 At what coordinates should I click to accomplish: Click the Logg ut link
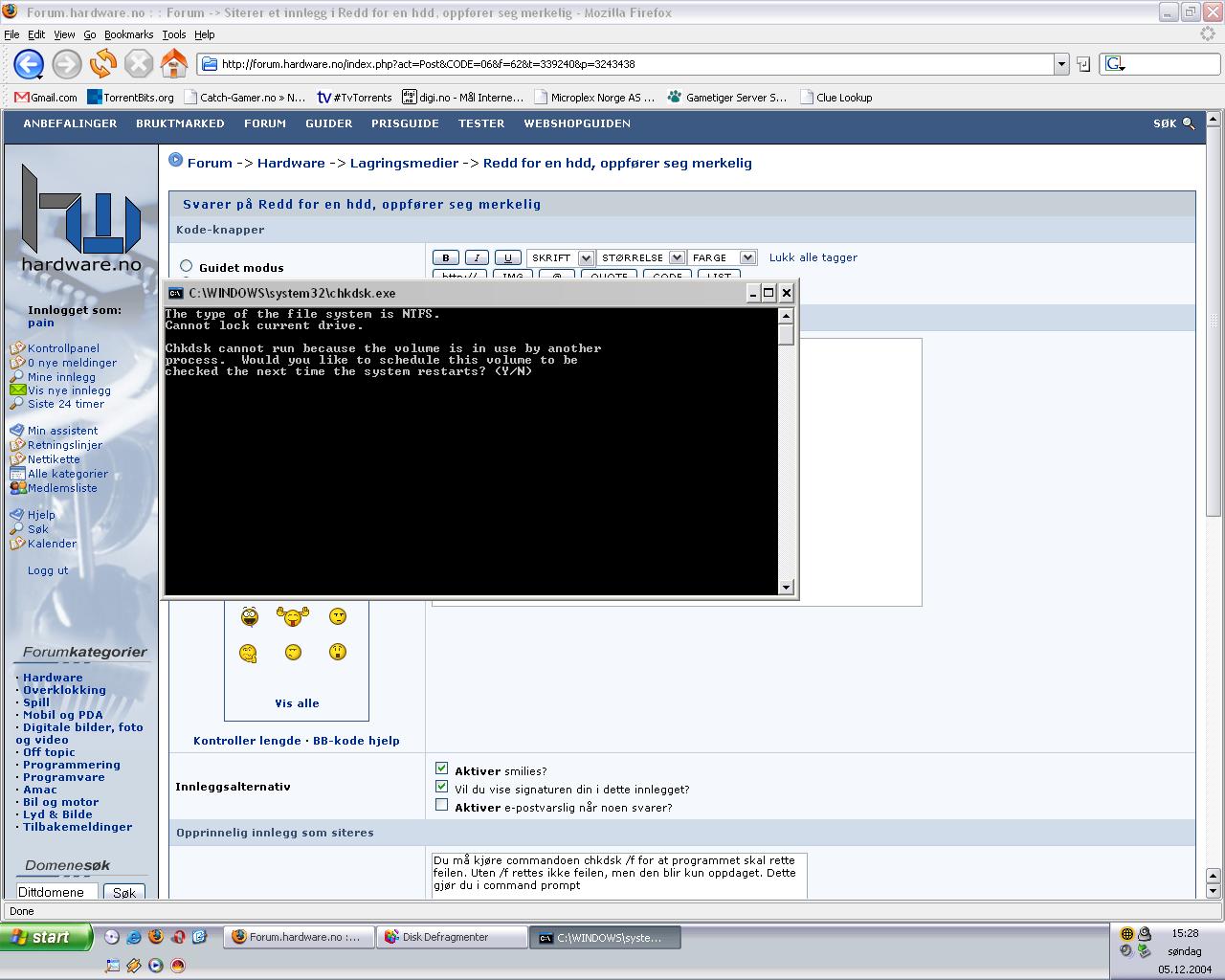(x=48, y=570)
